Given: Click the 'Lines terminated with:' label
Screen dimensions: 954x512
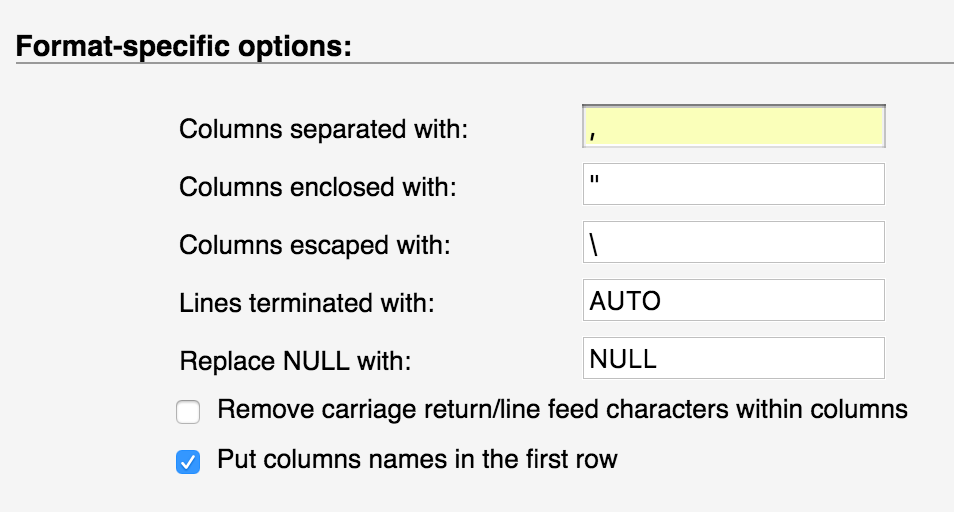Looking at the screenshot, I should 307,303.
